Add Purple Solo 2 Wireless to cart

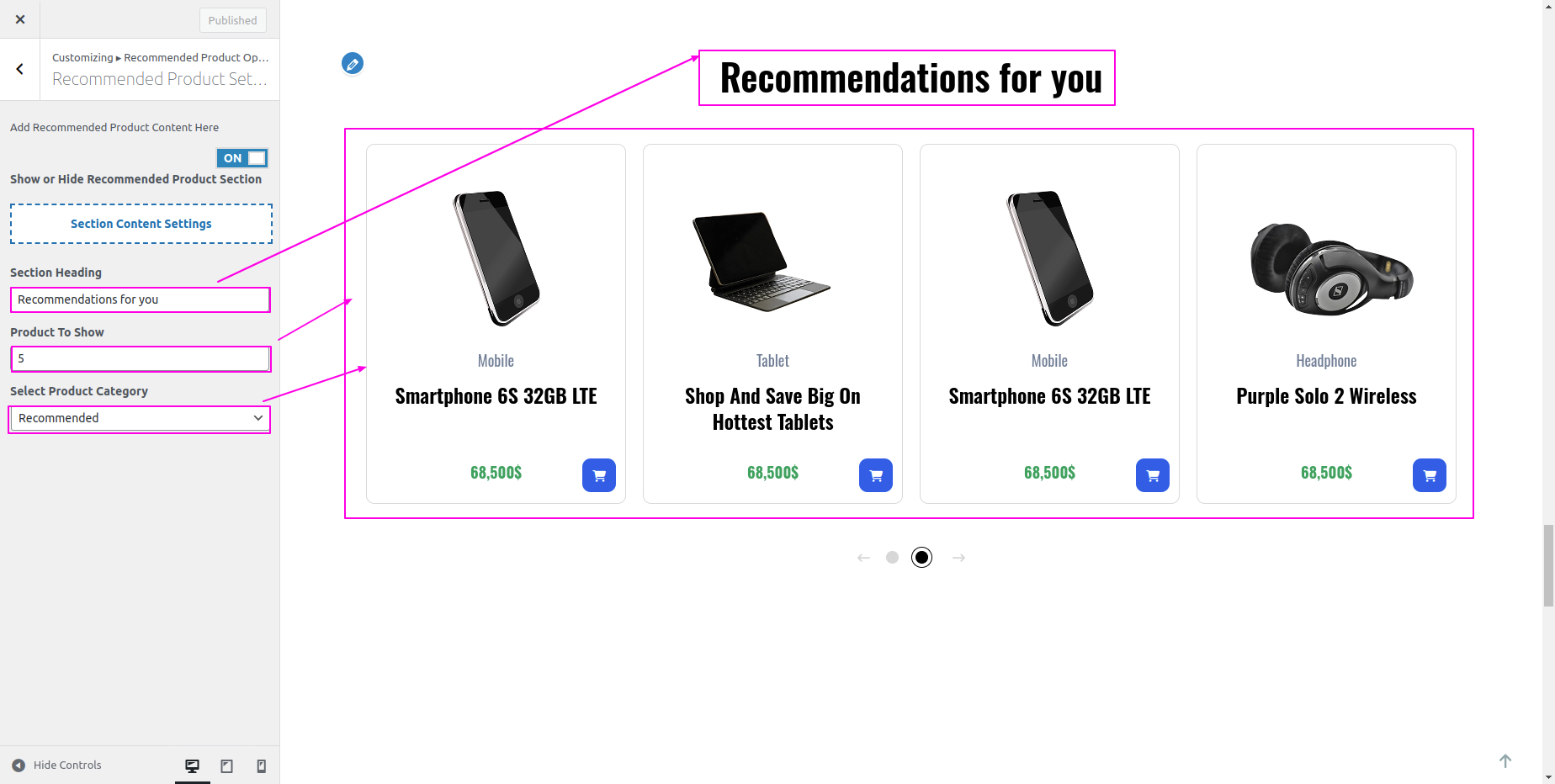[1430, 475]
